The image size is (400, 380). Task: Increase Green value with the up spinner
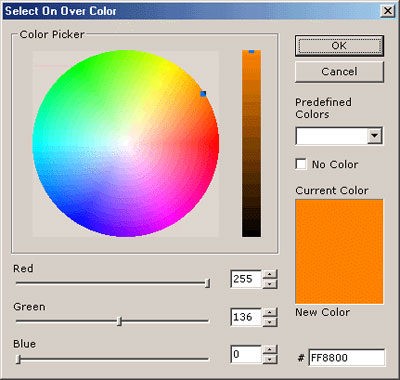(x=270, y=312)
